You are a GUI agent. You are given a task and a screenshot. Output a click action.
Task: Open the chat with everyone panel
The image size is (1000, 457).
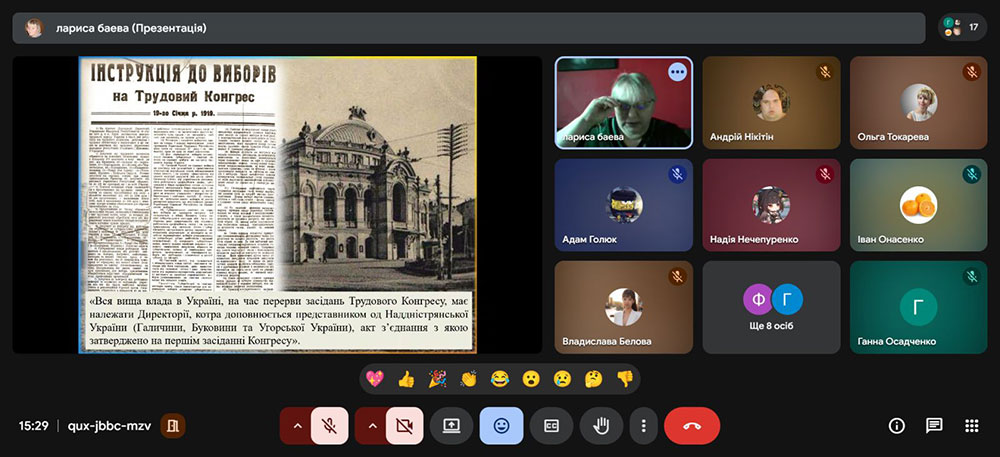click(x=934, y=425)
